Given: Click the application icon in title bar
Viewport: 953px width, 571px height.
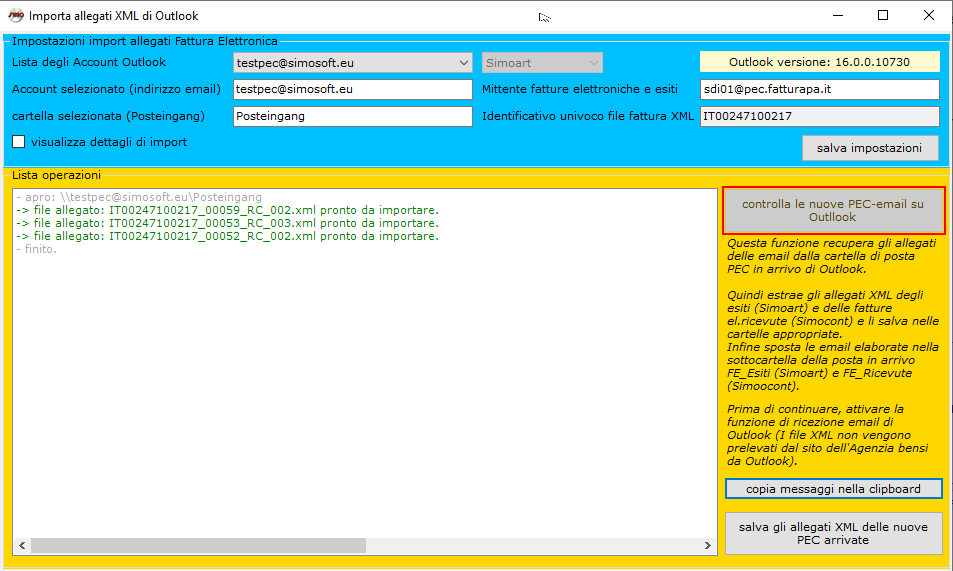Looking at the screenshot, I should click(15, 16).
